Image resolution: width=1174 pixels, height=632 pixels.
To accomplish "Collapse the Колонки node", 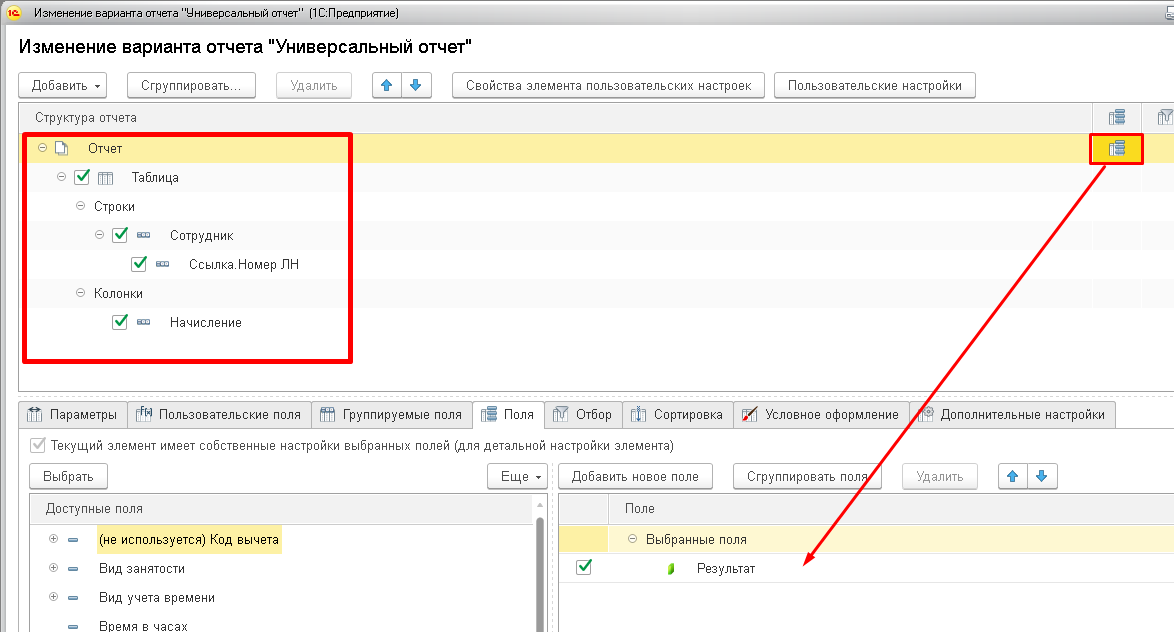I will click(80, 293).
